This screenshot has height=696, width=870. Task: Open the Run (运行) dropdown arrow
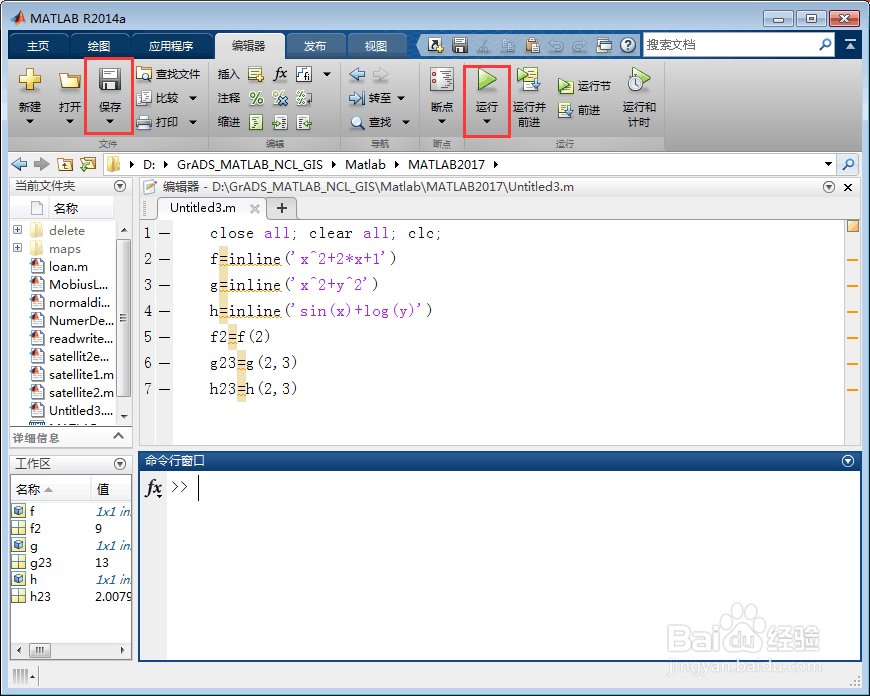coord(487,122)
